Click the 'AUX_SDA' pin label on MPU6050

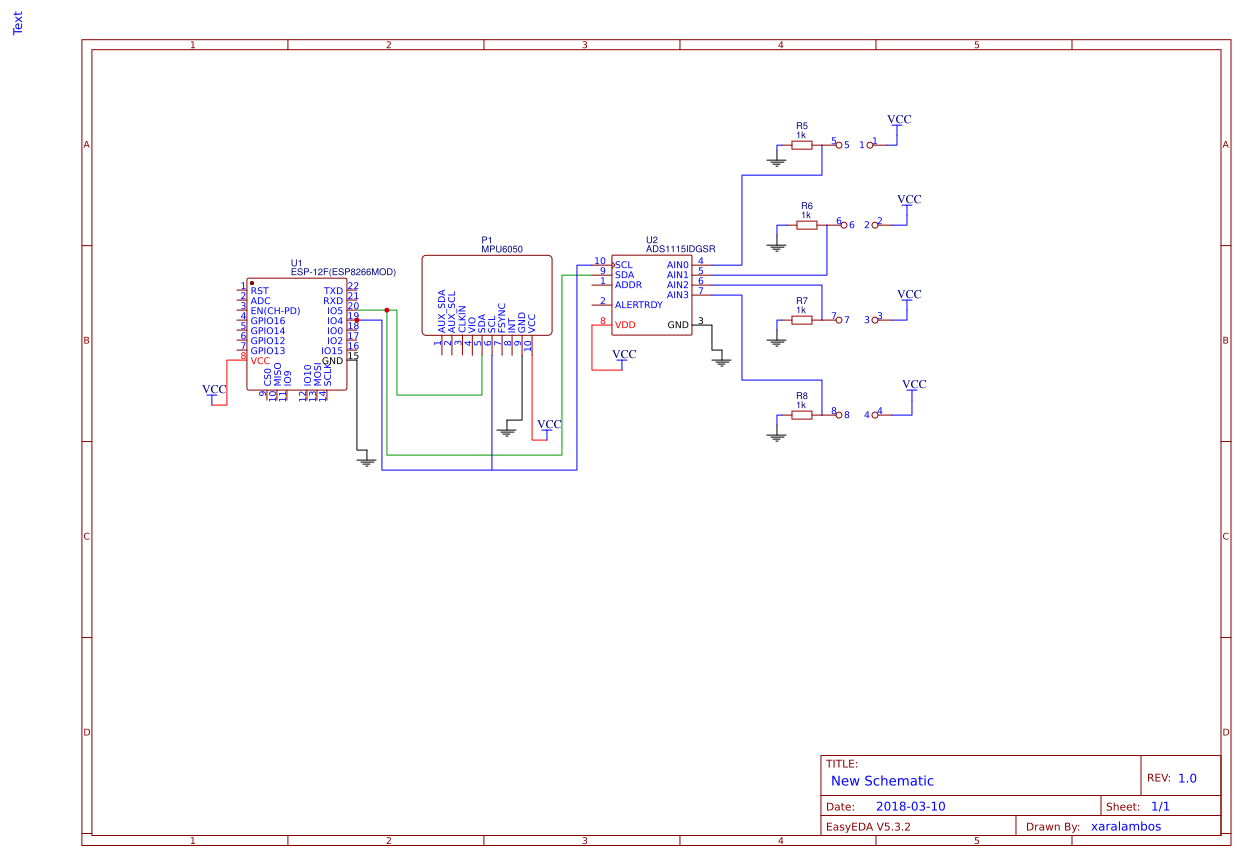point(442,311)
